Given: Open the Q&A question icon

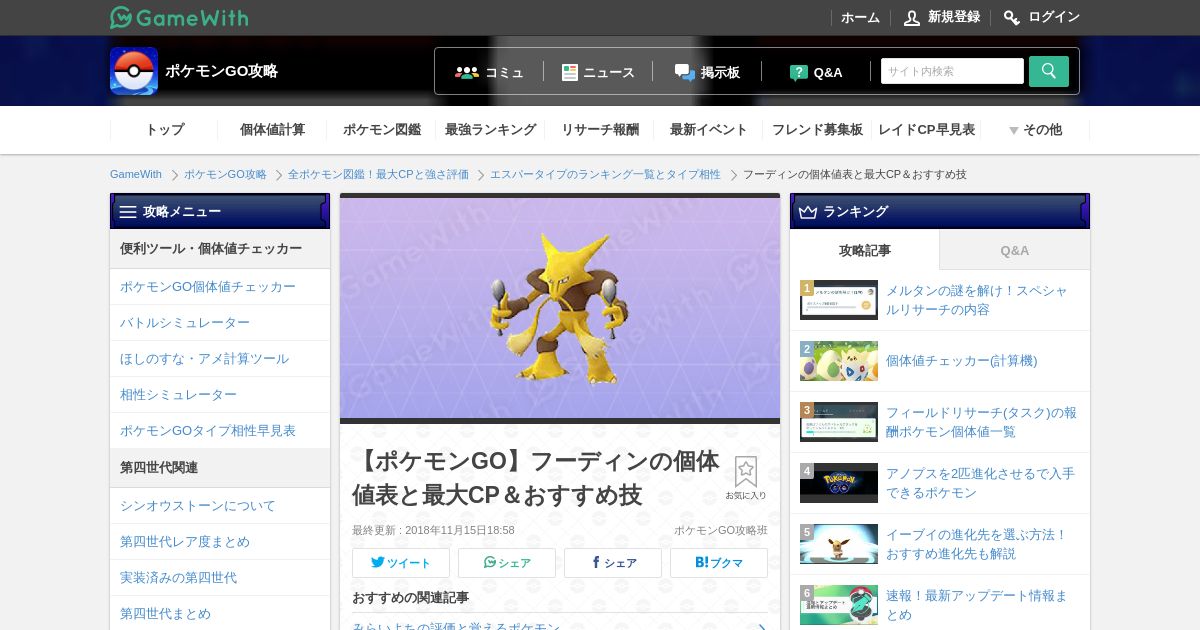Looking at the screenshot, I should pyautogui.click(x=799, y=72).
